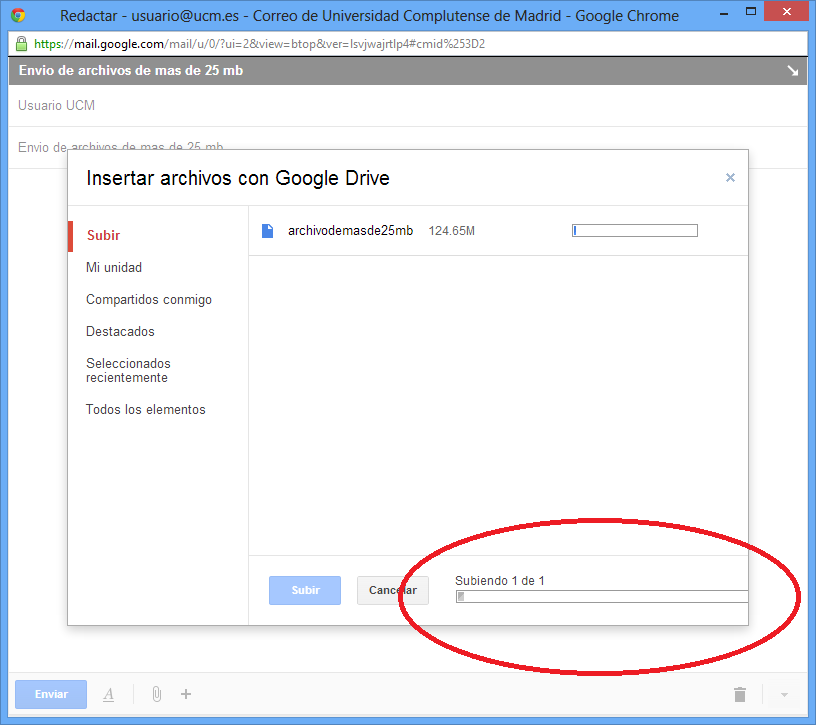Image resolution: width=816 pixels, height=725 pixels.
Task: Minimize the Chrome window
Action: click(724, 14)
